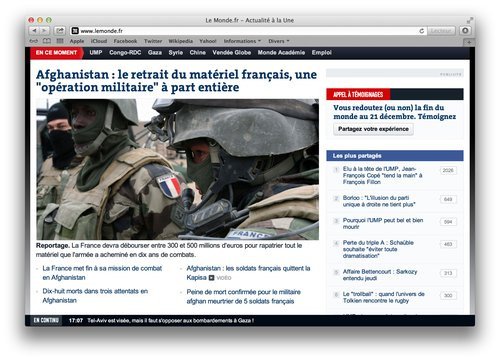The height and width of the screenshot is (361, 500).
Task: Click the Reportage article summary text
Action: click(x=169, y=250)
